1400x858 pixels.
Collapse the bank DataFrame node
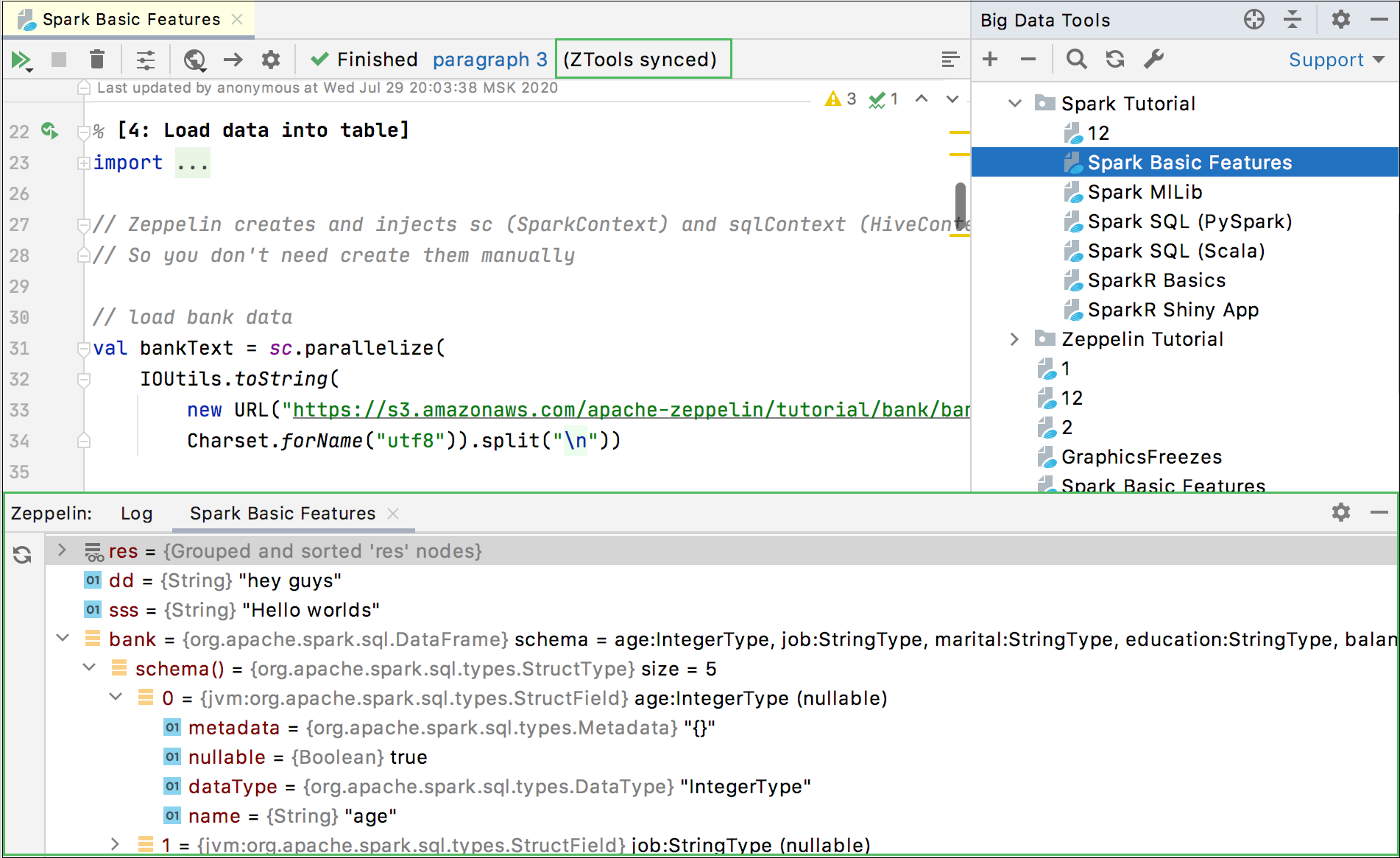[x=63, y=638]
